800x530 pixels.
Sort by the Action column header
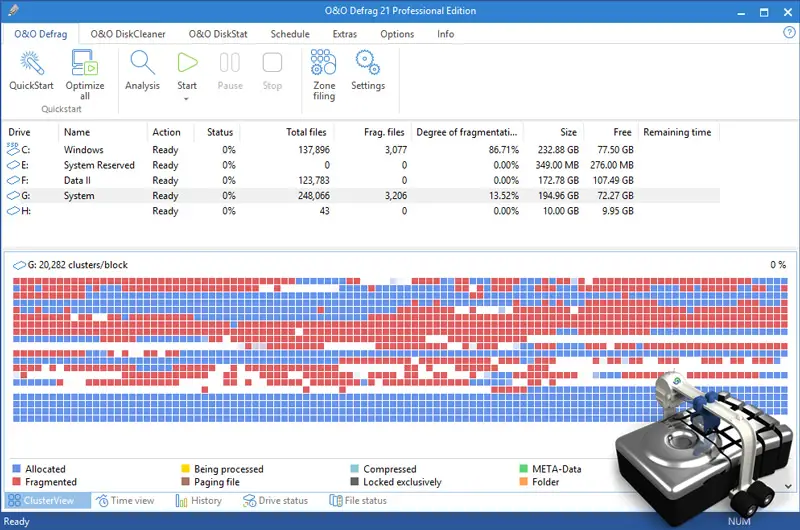click(166, 132)
